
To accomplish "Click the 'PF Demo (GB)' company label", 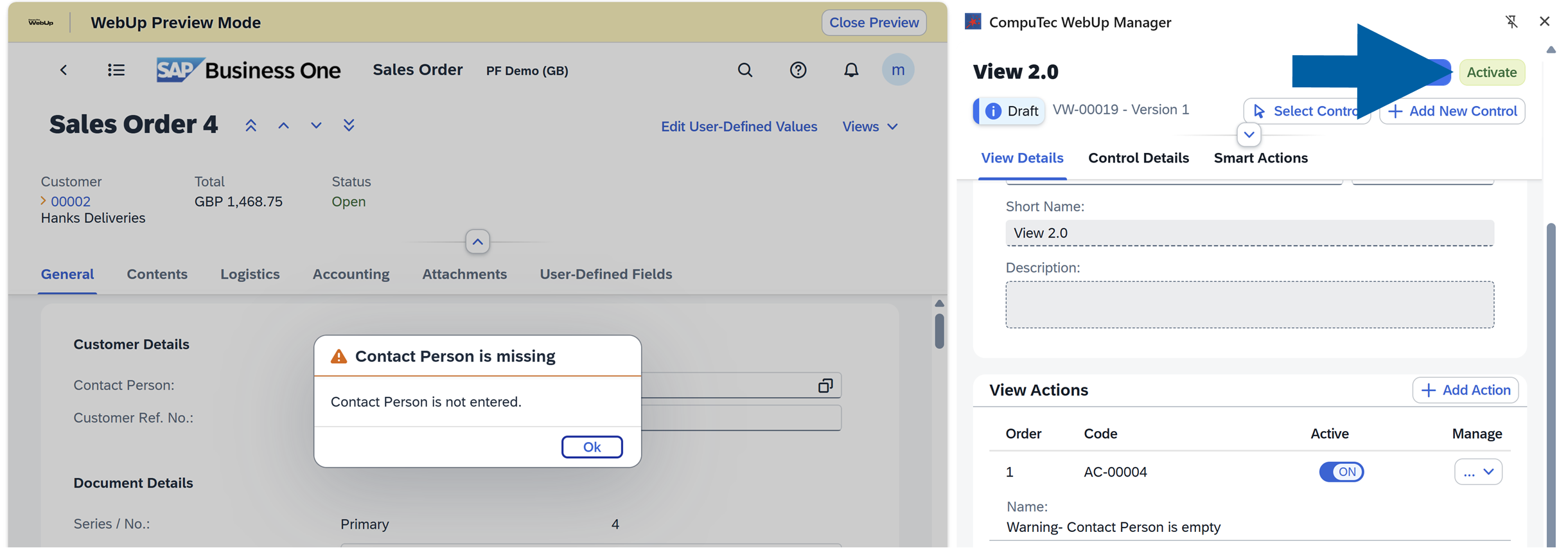I will 527,71.
